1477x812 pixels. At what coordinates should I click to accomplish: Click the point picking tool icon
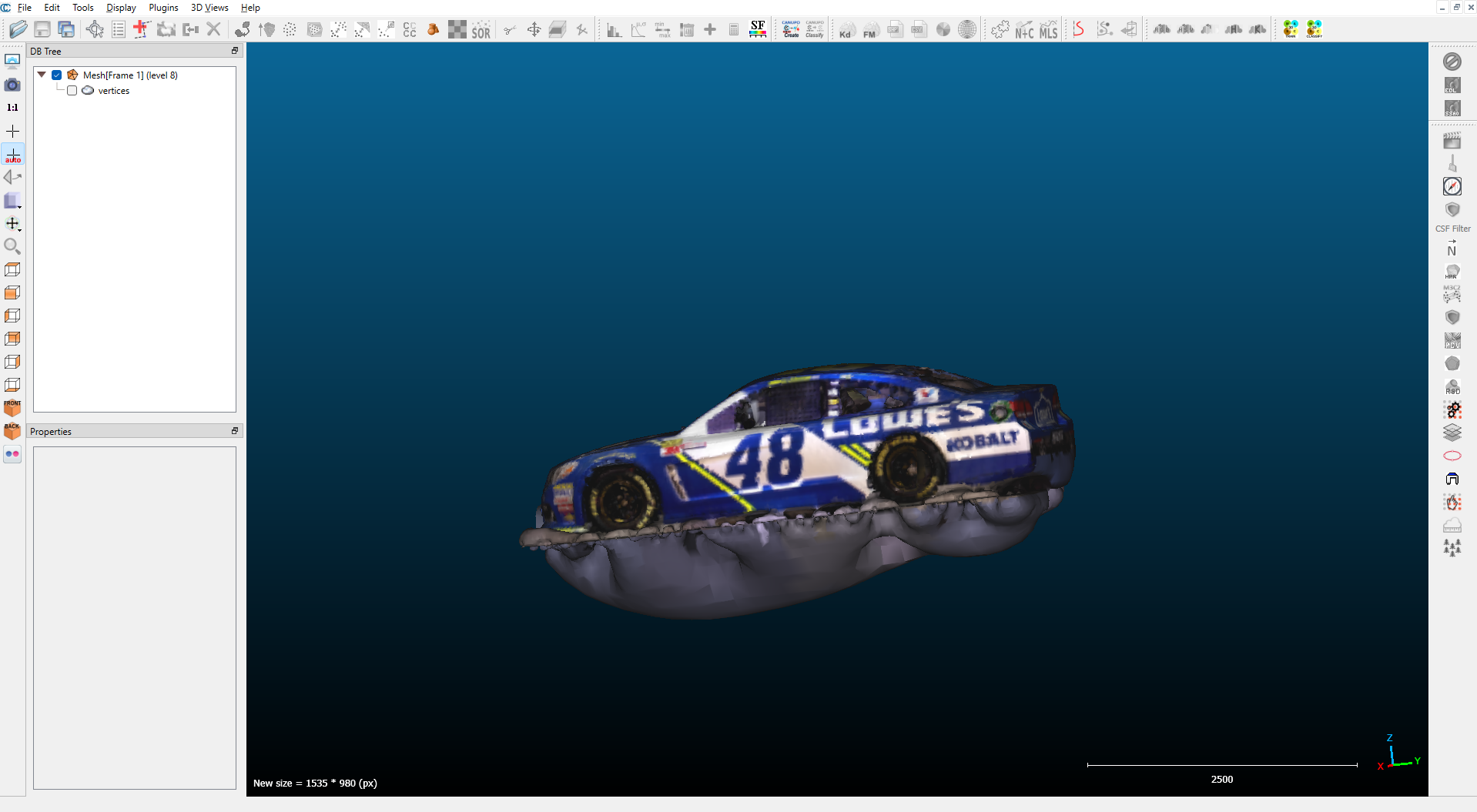point(95,29)
